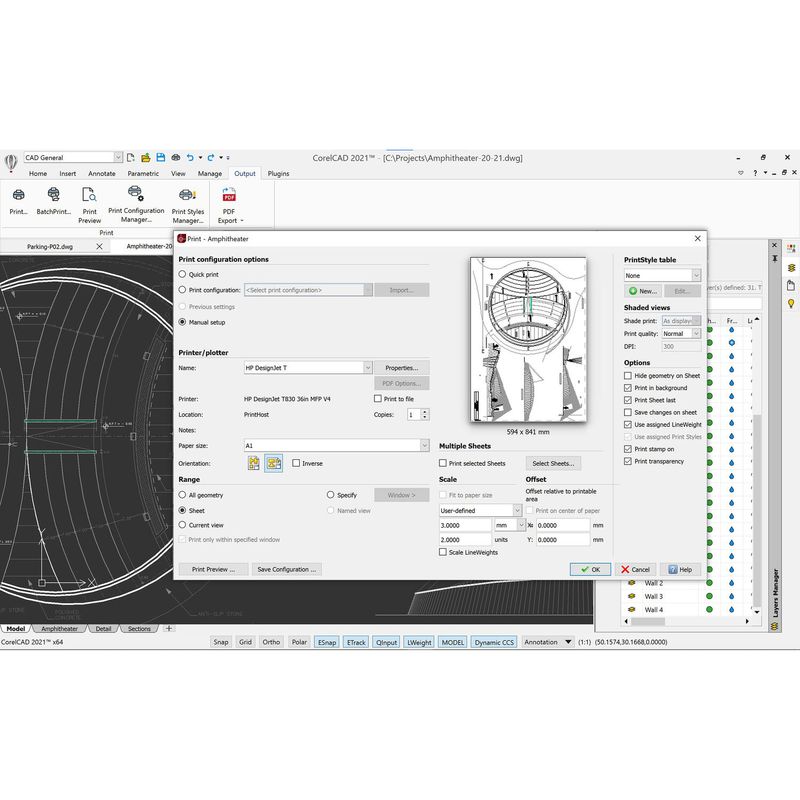Viewport: 800px width, 800px height.
Task: Open the Parametric ribbon tab
Action: [x=143, y=173]
